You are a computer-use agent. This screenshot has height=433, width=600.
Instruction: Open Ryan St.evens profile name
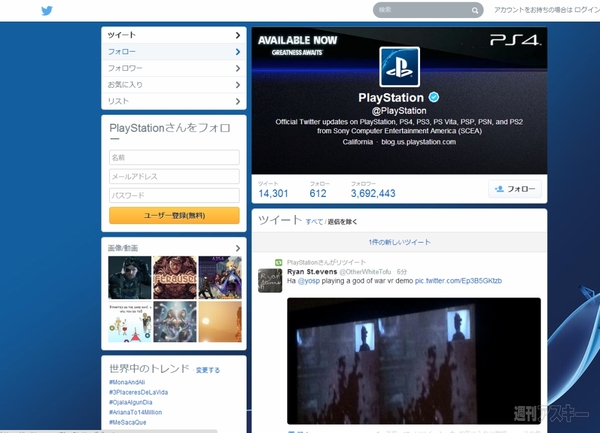(312, 272)
